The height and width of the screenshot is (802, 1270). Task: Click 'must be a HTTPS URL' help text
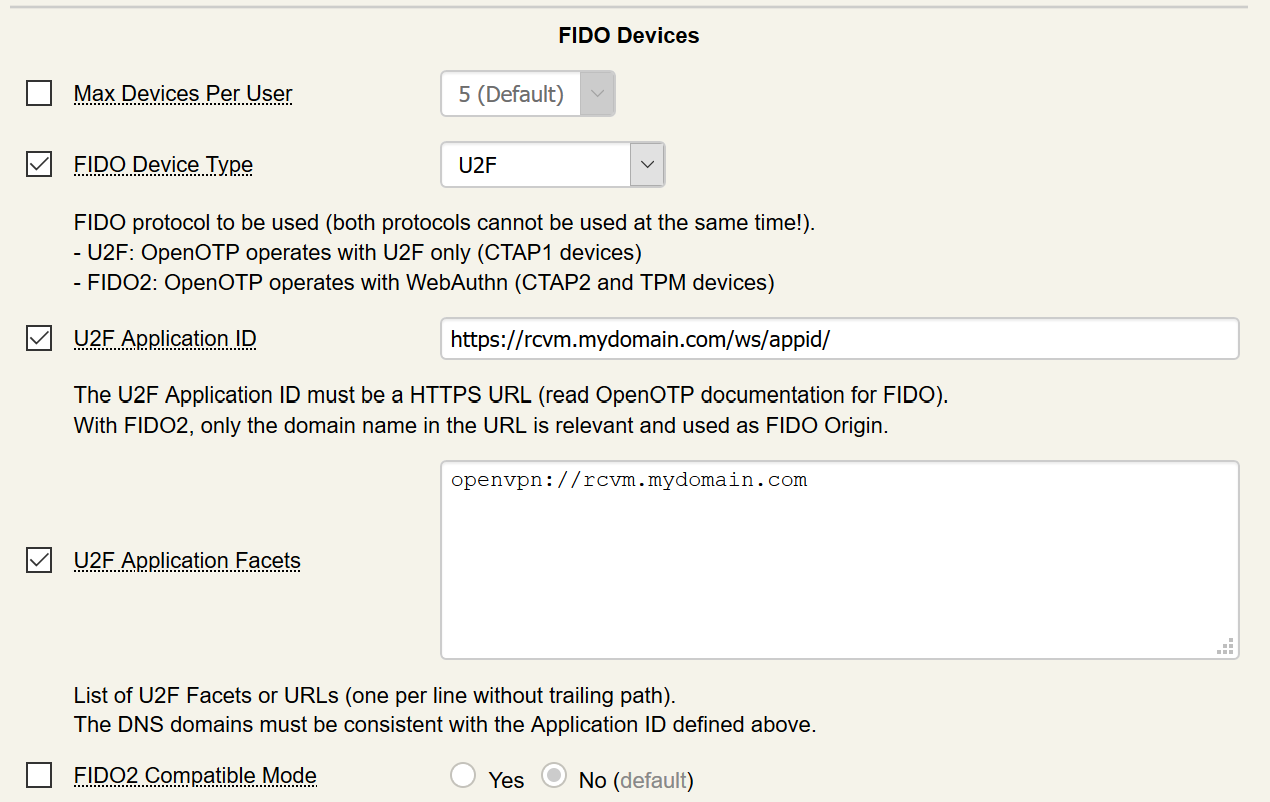511,395
